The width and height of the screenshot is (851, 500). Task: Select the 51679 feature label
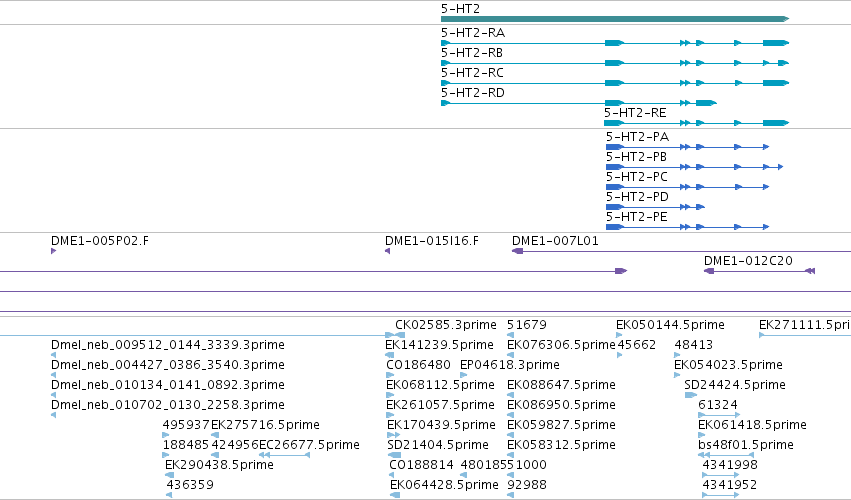point(527,325)
